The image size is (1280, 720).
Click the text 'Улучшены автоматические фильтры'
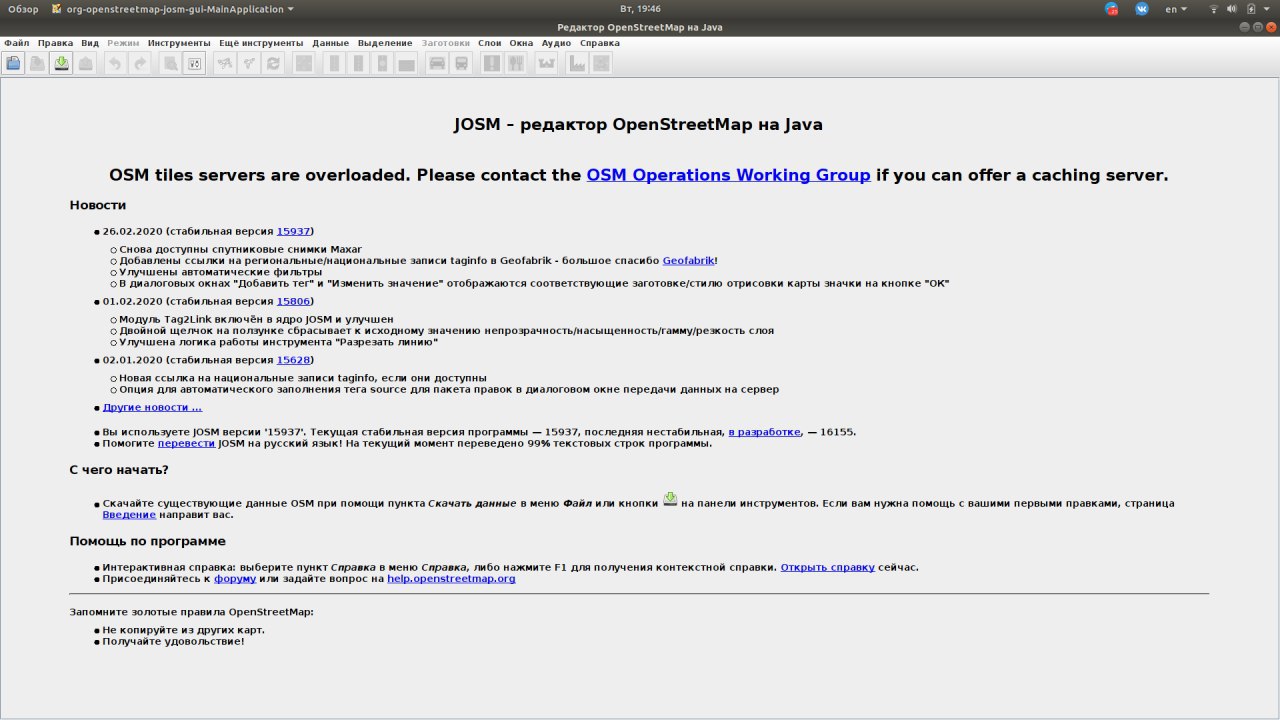(x=220, y=272)
